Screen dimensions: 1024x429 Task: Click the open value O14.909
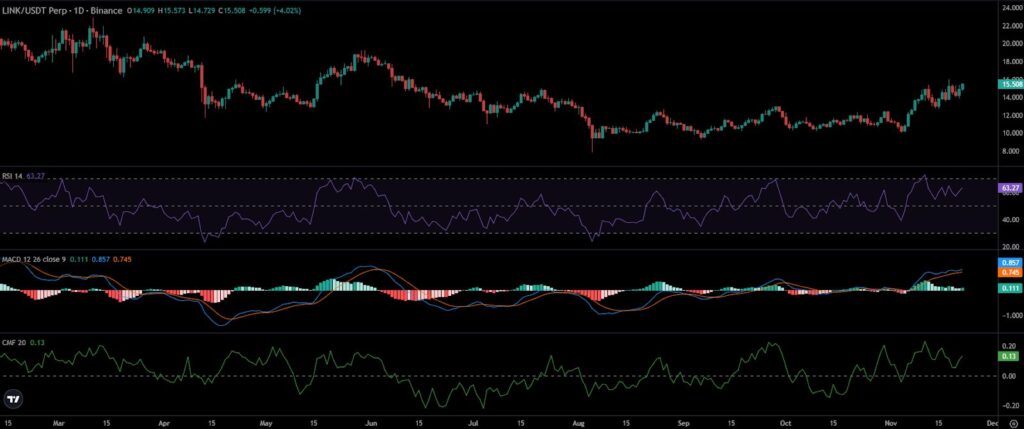tap(140, 11)
